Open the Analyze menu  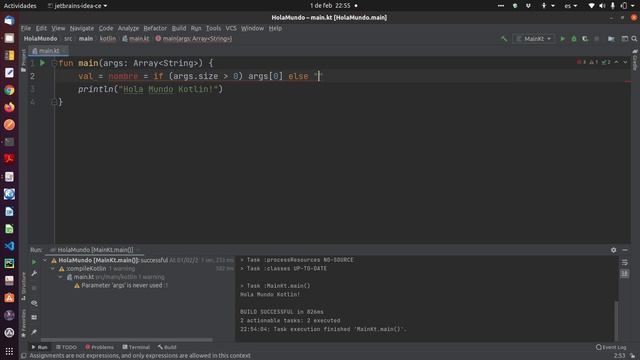(x=128, y=28)
